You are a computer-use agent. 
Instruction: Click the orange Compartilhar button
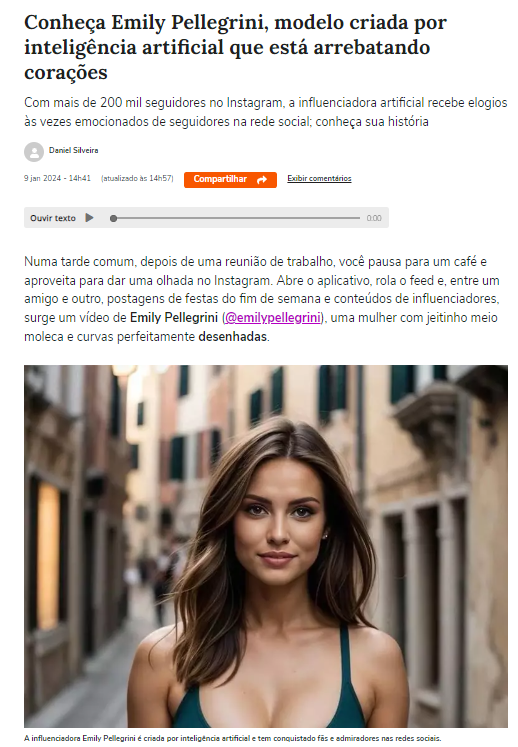pos(230,180)
